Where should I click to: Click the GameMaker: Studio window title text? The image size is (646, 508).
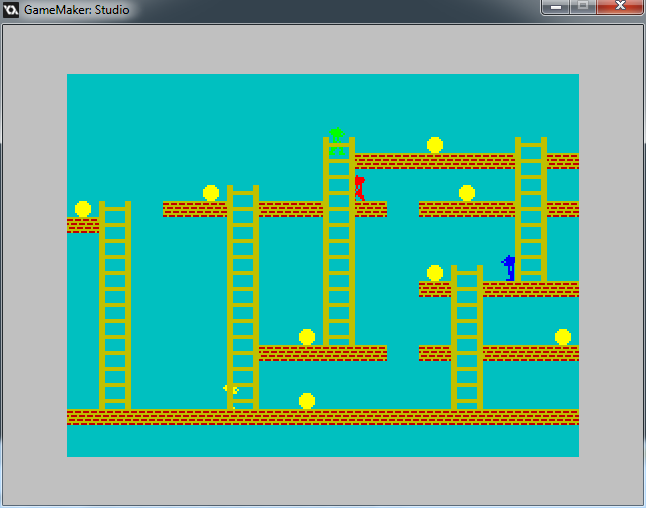tap(77, 9)
